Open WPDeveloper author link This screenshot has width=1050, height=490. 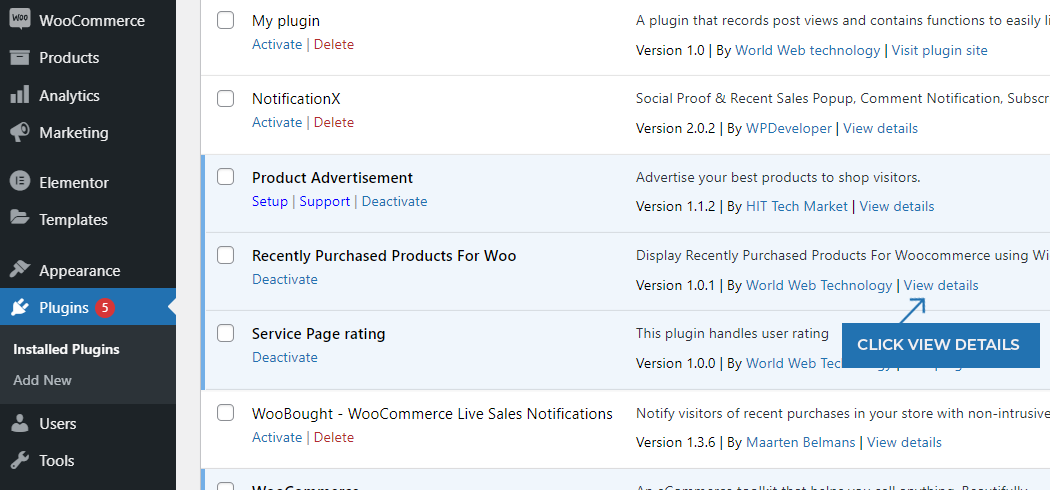coord(789,128)
